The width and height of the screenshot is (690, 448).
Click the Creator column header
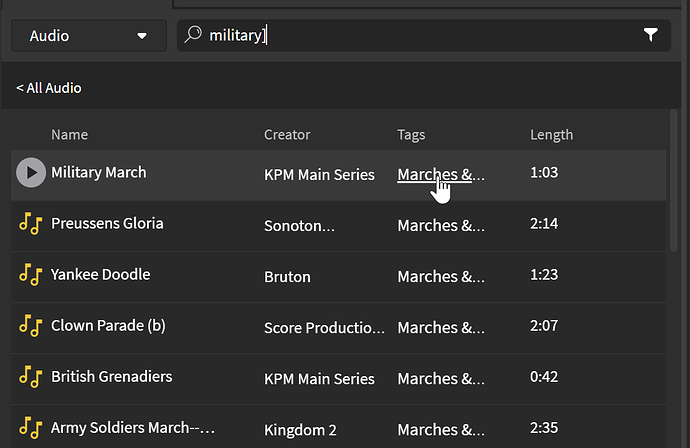[x=287, y=135]
